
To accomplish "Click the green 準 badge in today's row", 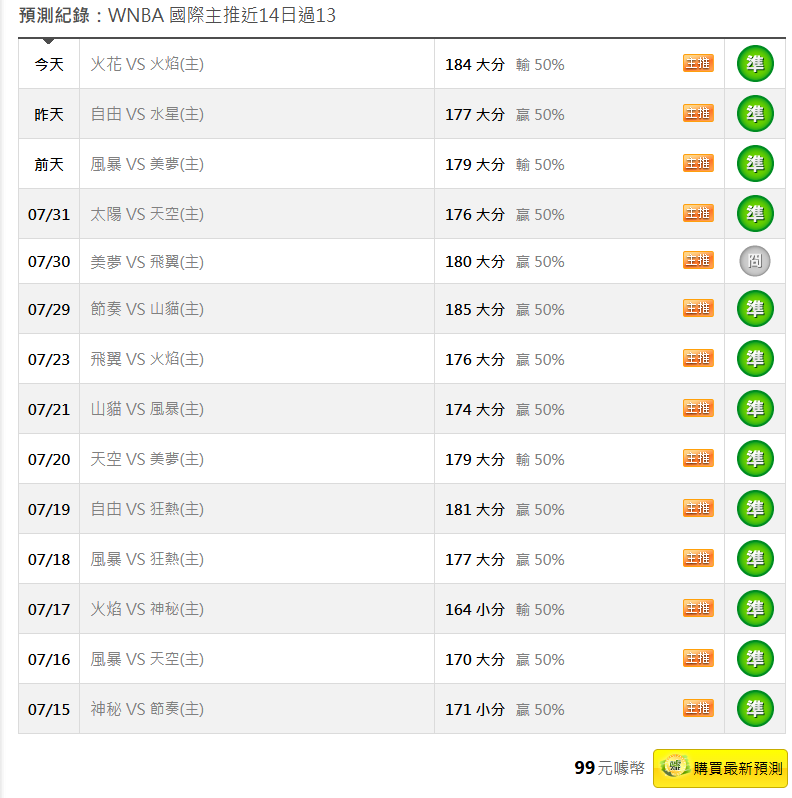I will pyautogui.click(x=755, y=64).
